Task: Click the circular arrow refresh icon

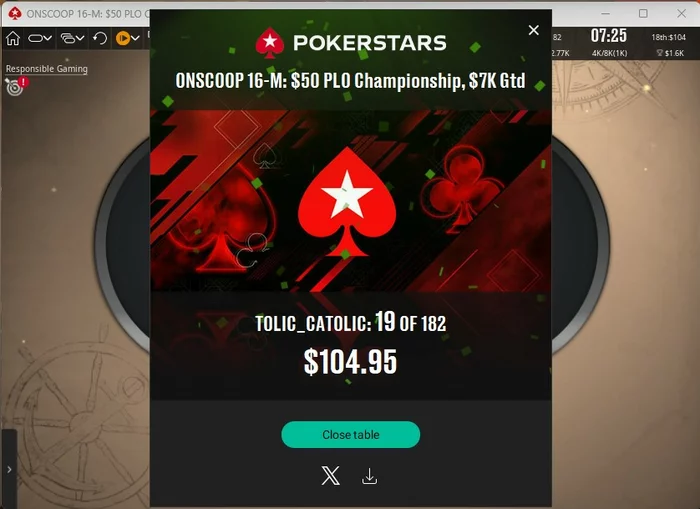Action: click(x=100, y=38)
